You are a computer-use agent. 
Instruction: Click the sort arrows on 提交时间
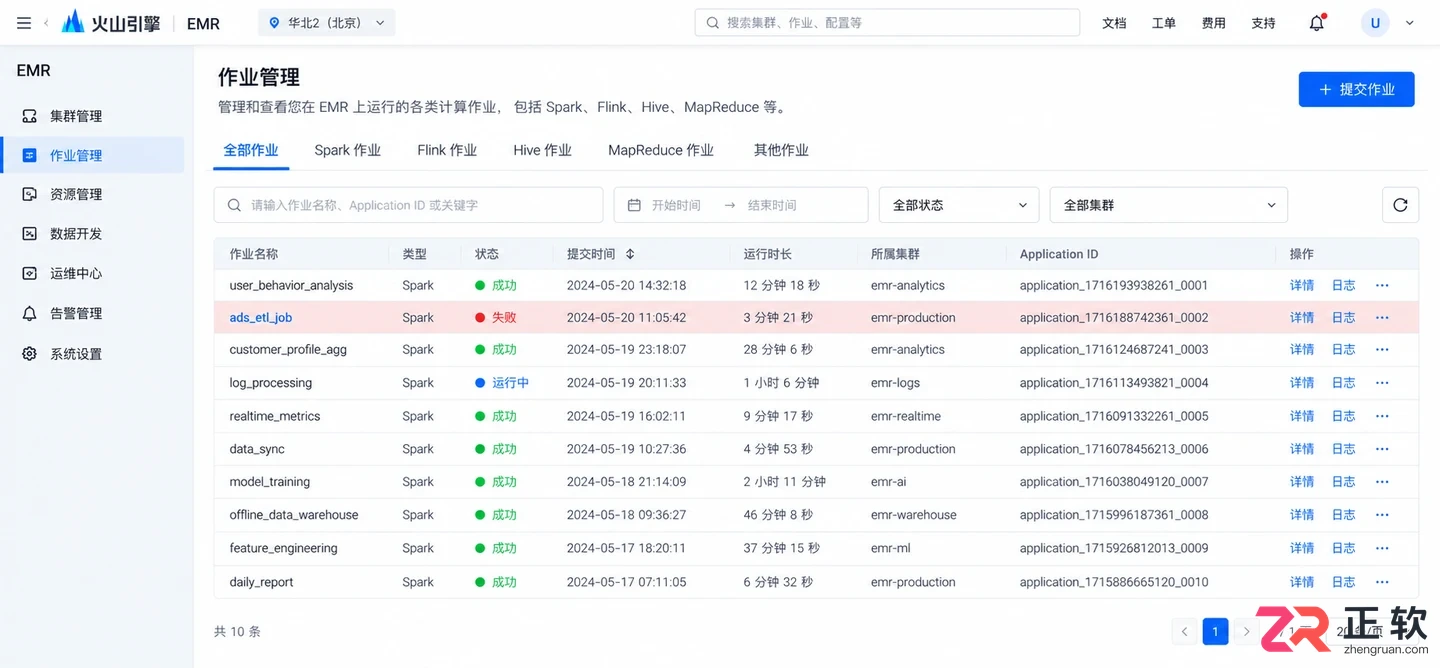pos(630,254)
